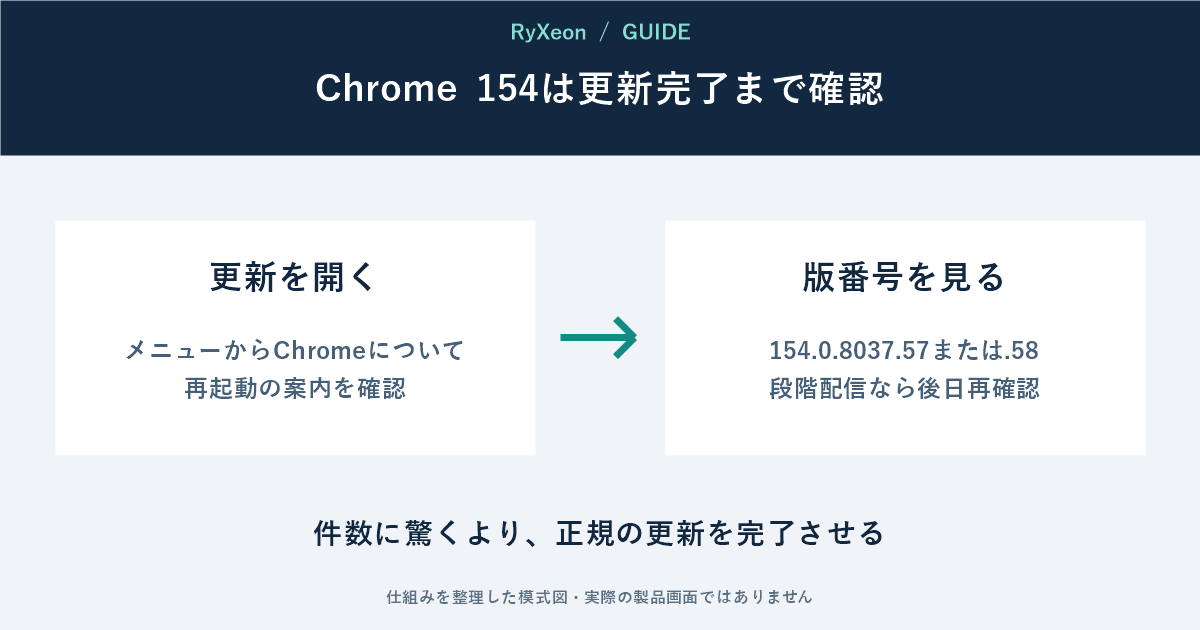The height and width of the screenshot is (630, 1200).
Task: Click the '版番号を見る' card heading
Action: [905, 277]
